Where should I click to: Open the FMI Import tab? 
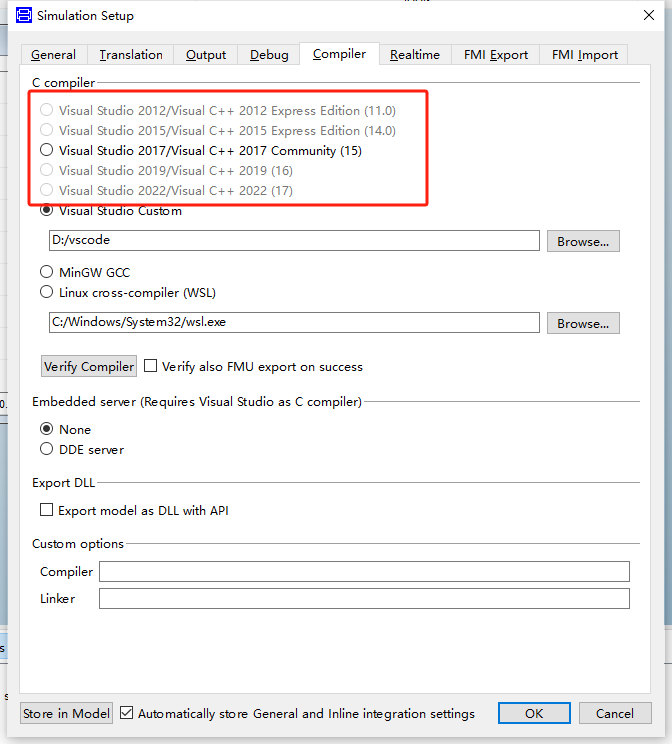coord(585,55)
